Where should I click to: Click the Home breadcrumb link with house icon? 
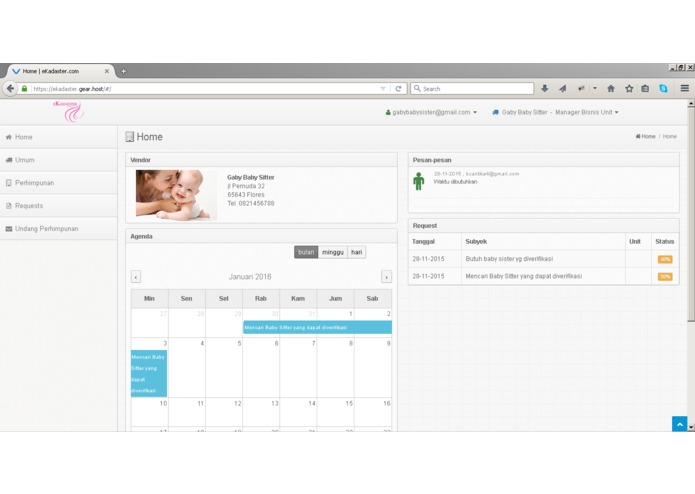point(645,136)
